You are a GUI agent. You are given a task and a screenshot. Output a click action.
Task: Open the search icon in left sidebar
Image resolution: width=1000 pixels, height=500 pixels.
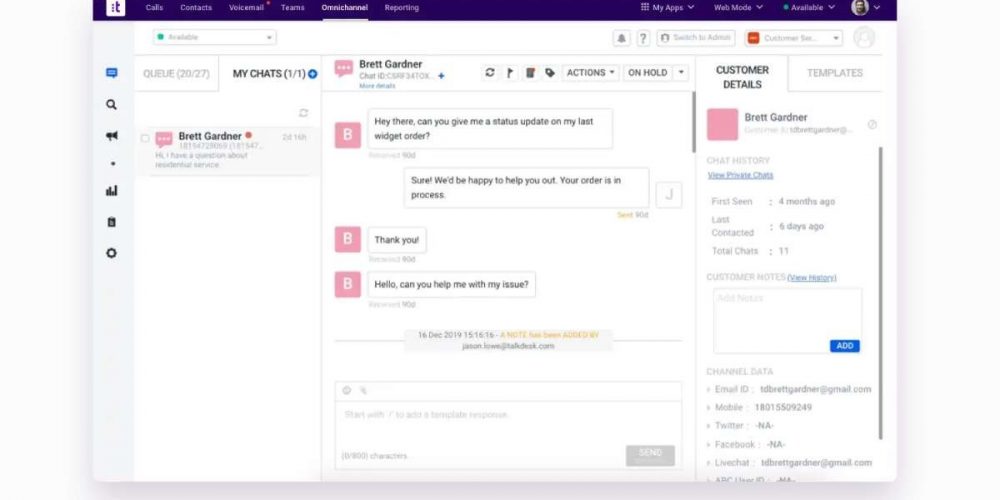[111, 104]
